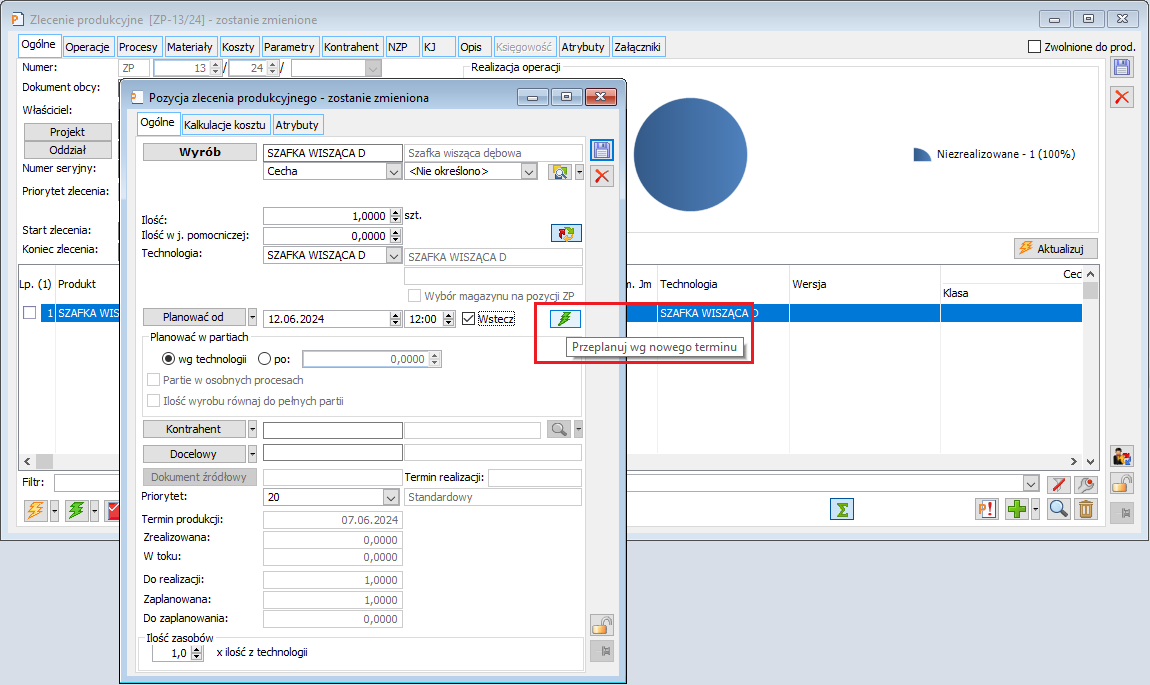1150x685 pixels.
Task: Cancel the position dialog with red X icon
Action: coord(601,176)
